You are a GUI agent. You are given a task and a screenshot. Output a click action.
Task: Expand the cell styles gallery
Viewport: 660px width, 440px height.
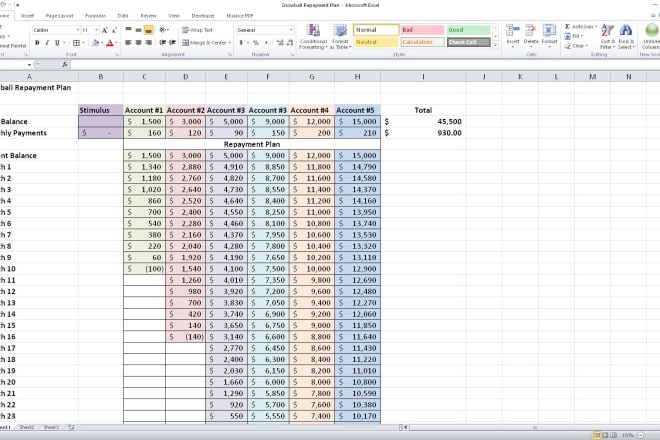495,45
